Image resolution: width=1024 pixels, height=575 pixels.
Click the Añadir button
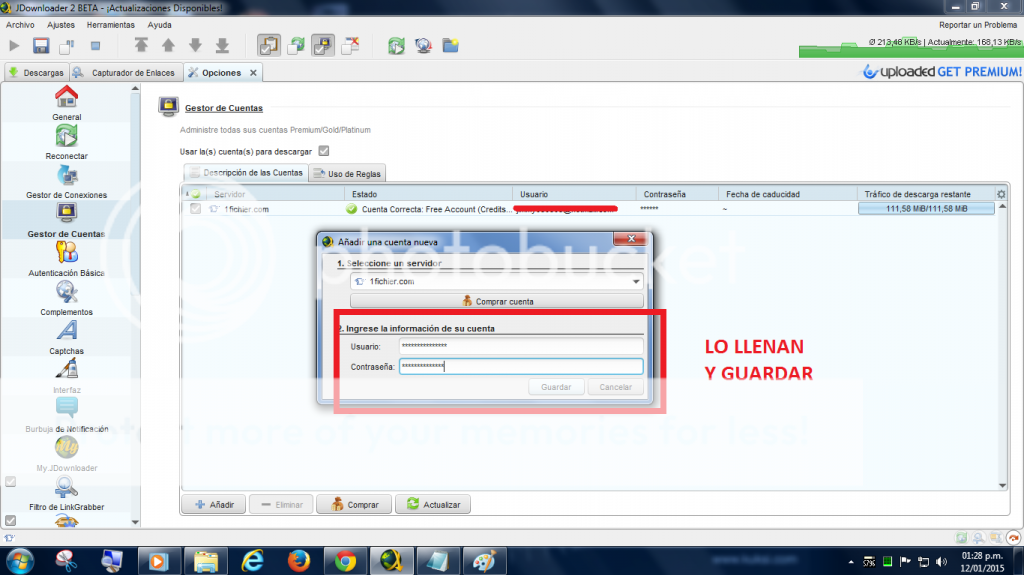(214, 504)
